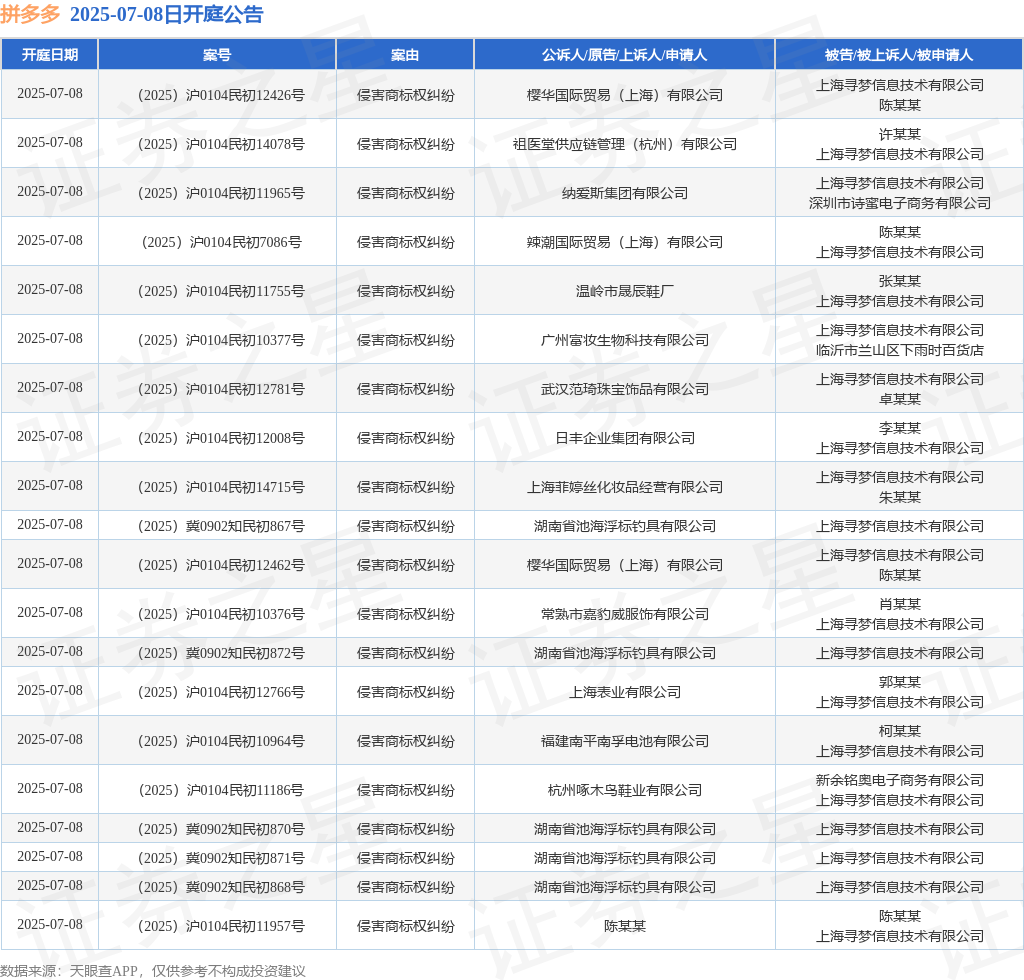
Task: Select plaintiff 广州富妆生物科技有限公司
Action: [624, 340]
